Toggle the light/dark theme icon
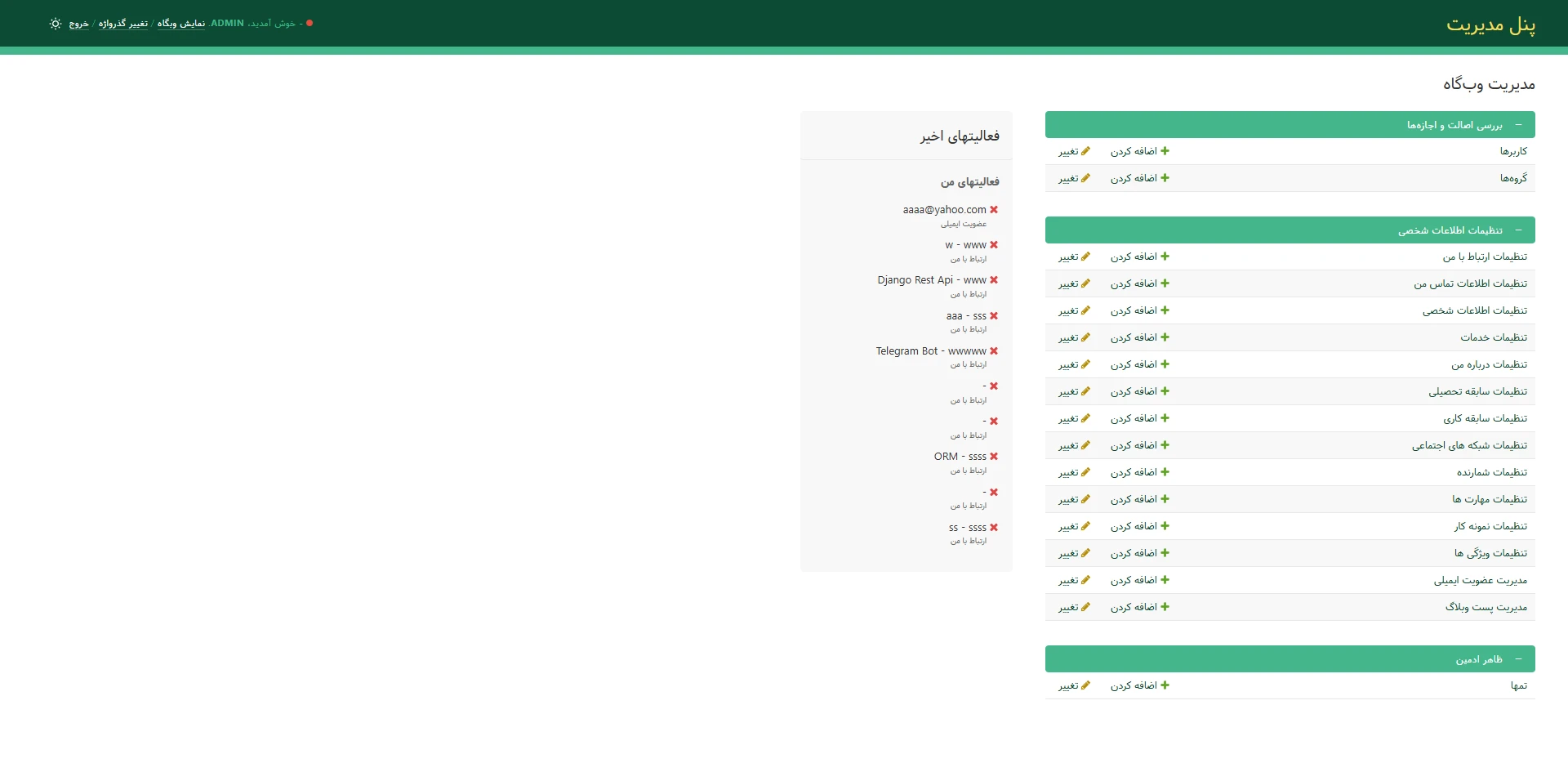Image resolution: width=1568 pixels, height=772 pixels. (56, 24)
